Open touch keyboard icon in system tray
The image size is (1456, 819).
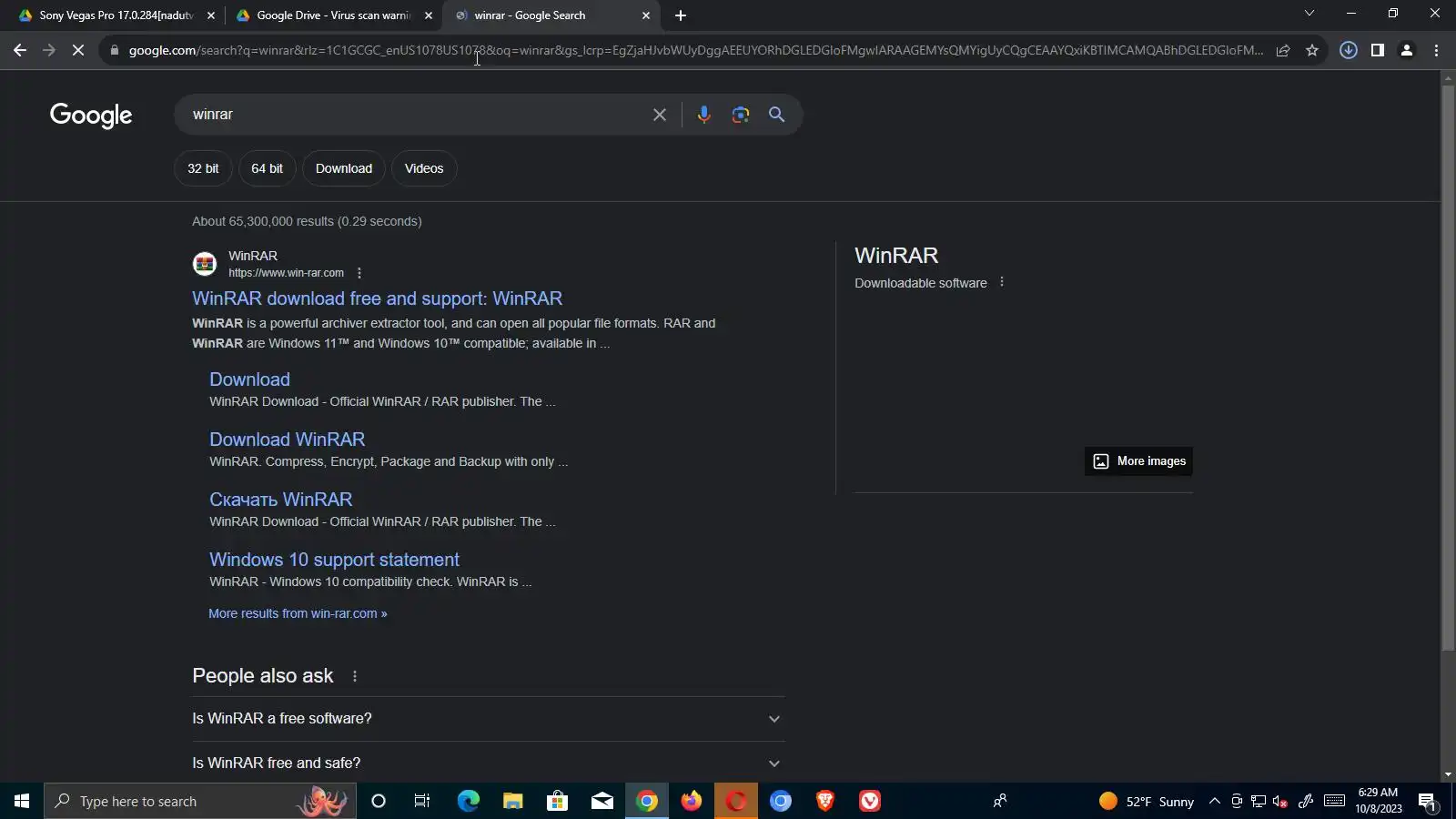pyautogui.click(x=1334, y=802)
